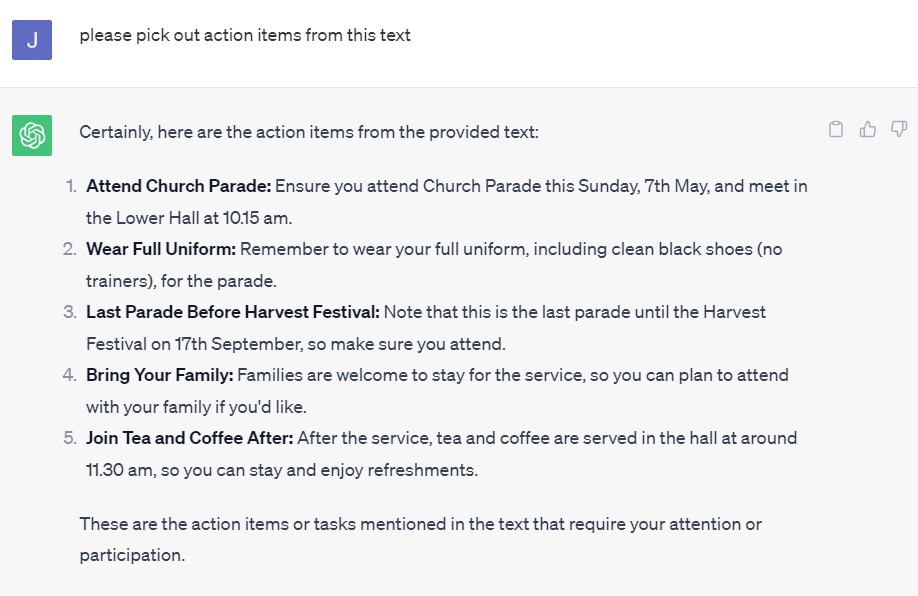
Task: Click list number 5 marker
Action: pos(70,438)
